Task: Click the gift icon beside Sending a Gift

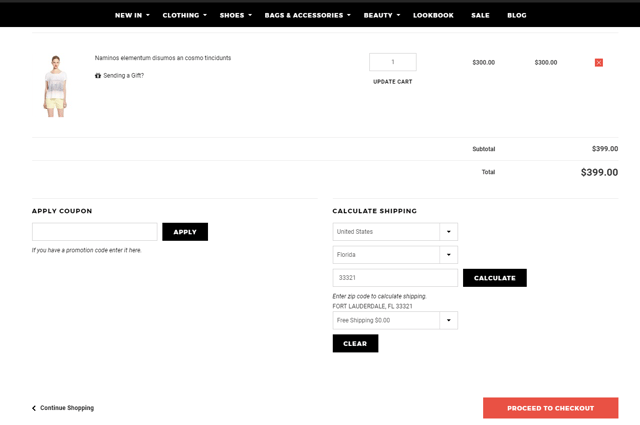Action: (98, 76)
